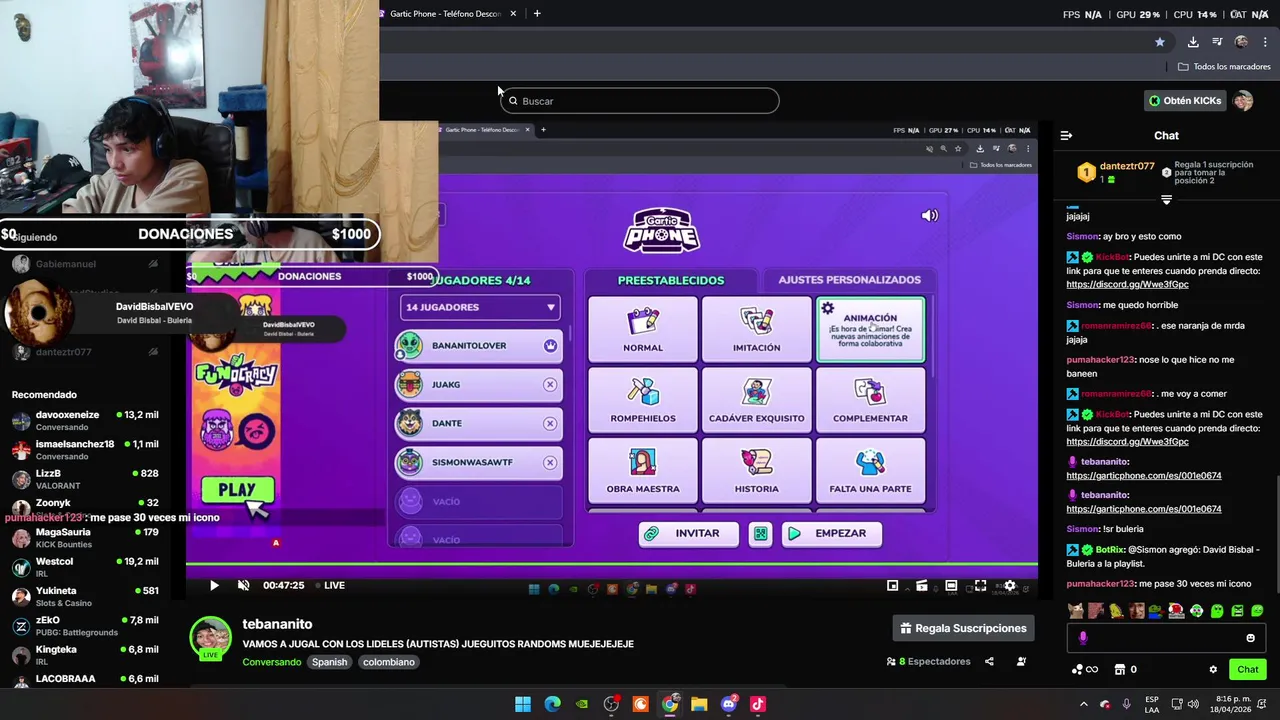Open the 14 JUGADORES dropdown

(x=480, y=307)
